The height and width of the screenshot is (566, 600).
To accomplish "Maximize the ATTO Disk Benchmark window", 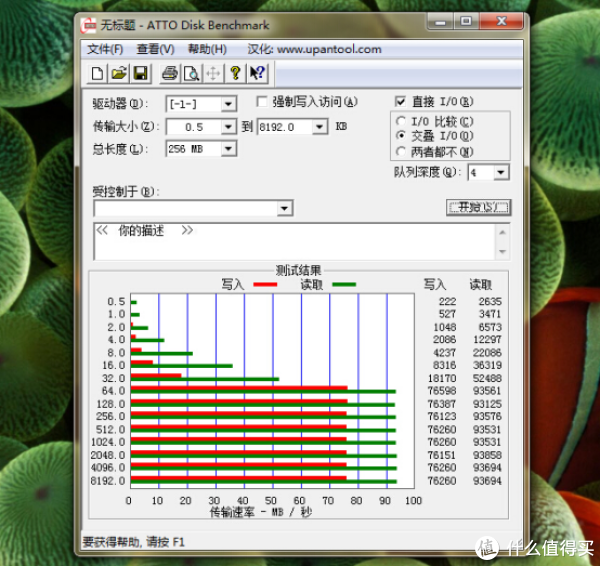I will (x=466, y=21).
